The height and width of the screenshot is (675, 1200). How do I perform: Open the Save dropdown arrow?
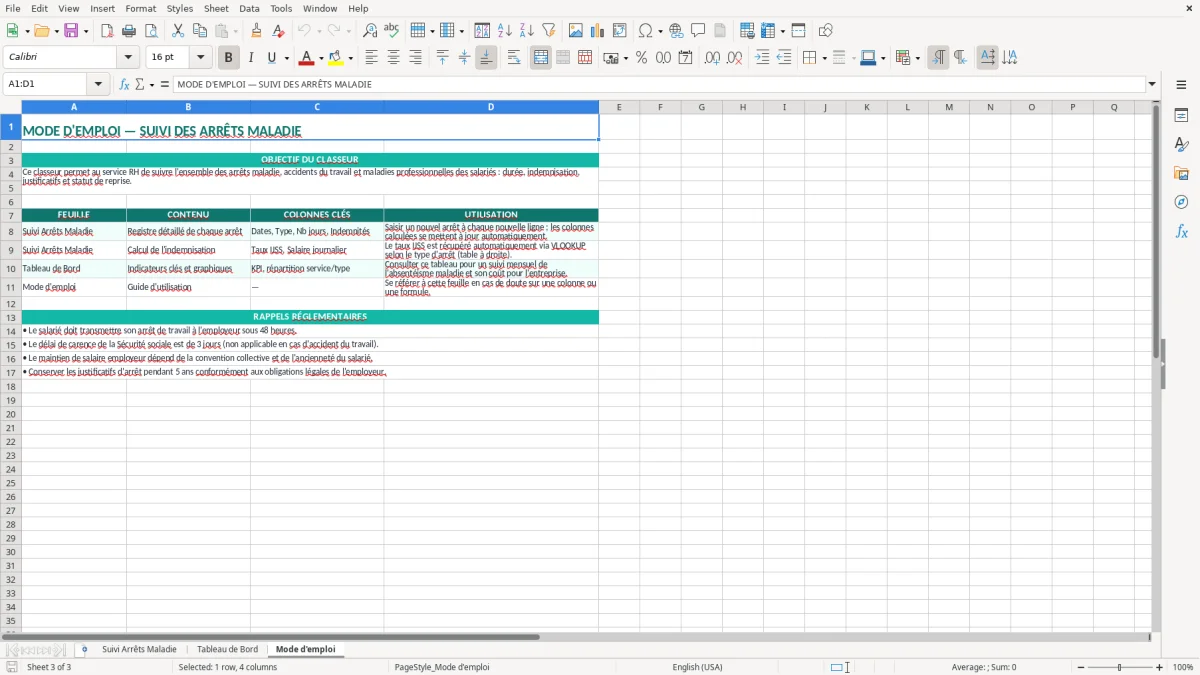86,31
